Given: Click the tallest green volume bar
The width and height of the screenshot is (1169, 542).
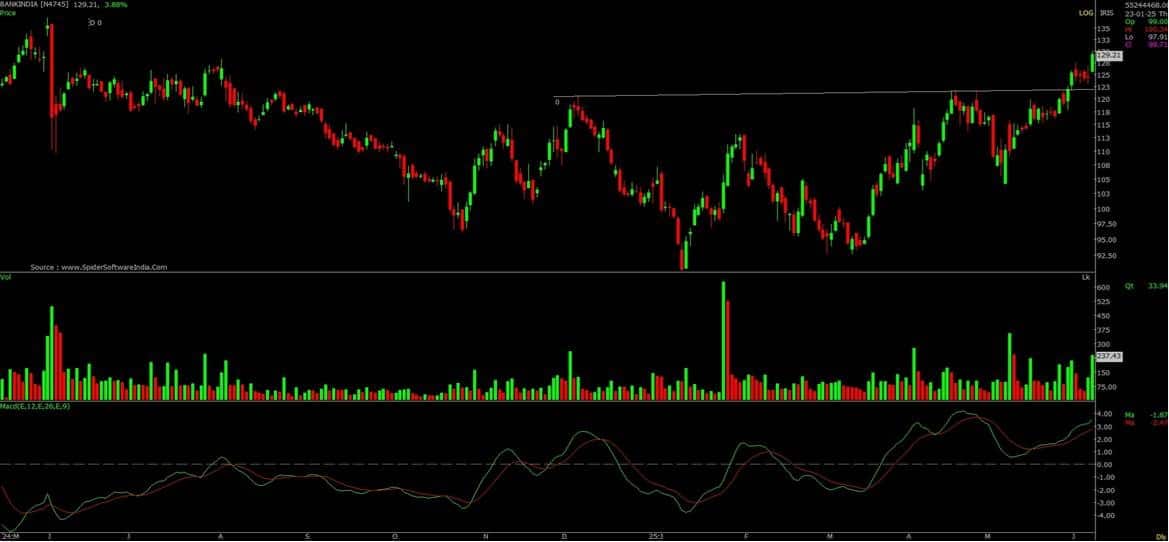Looking at the screenshot, I should tap(723, 340).
